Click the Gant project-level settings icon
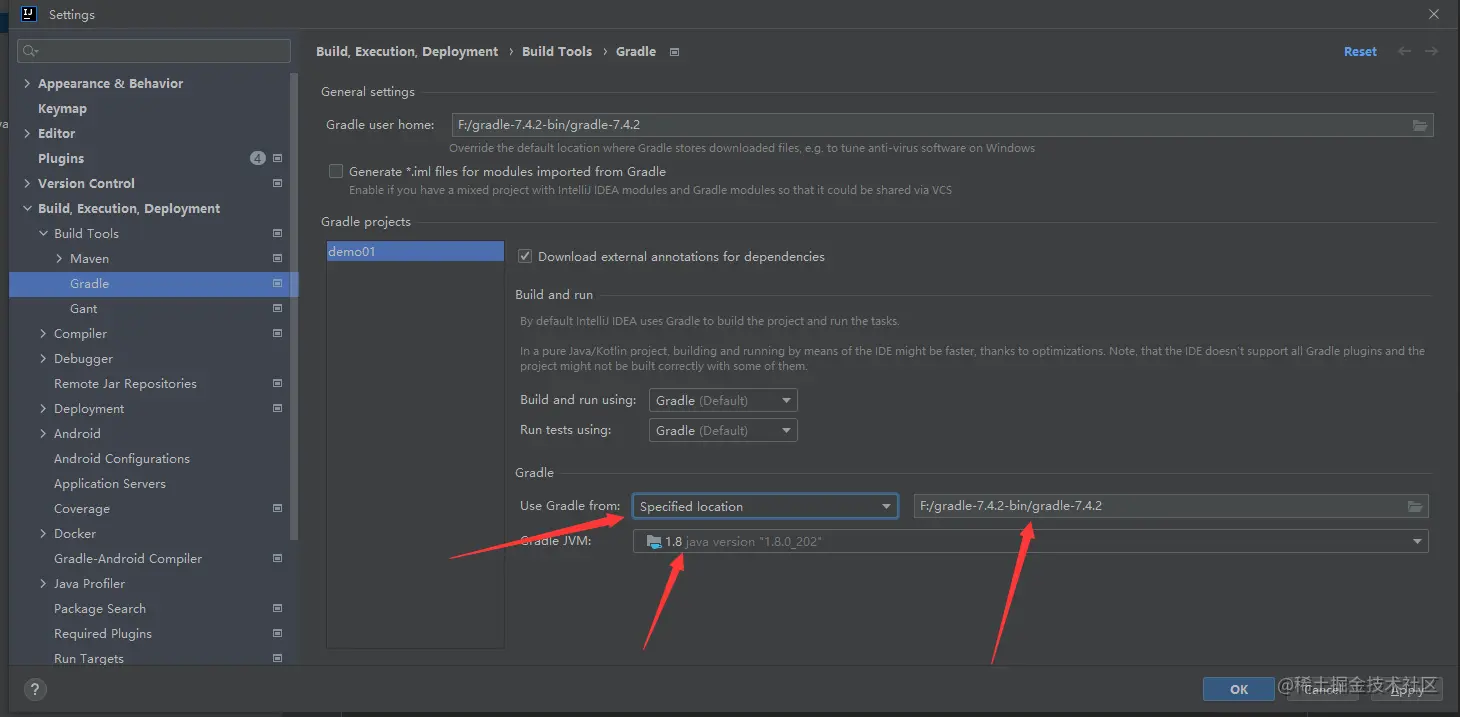The image size is (1460, 717). pyautogui.click(x=277, y=308)
